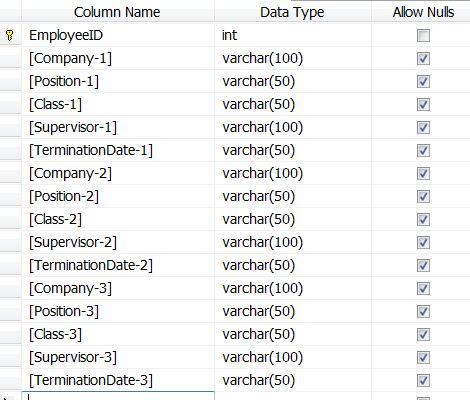The image size is (470, 400).
Task: Uncheck Allow Nulls for [Company-1]
Action: coord(423,59)
